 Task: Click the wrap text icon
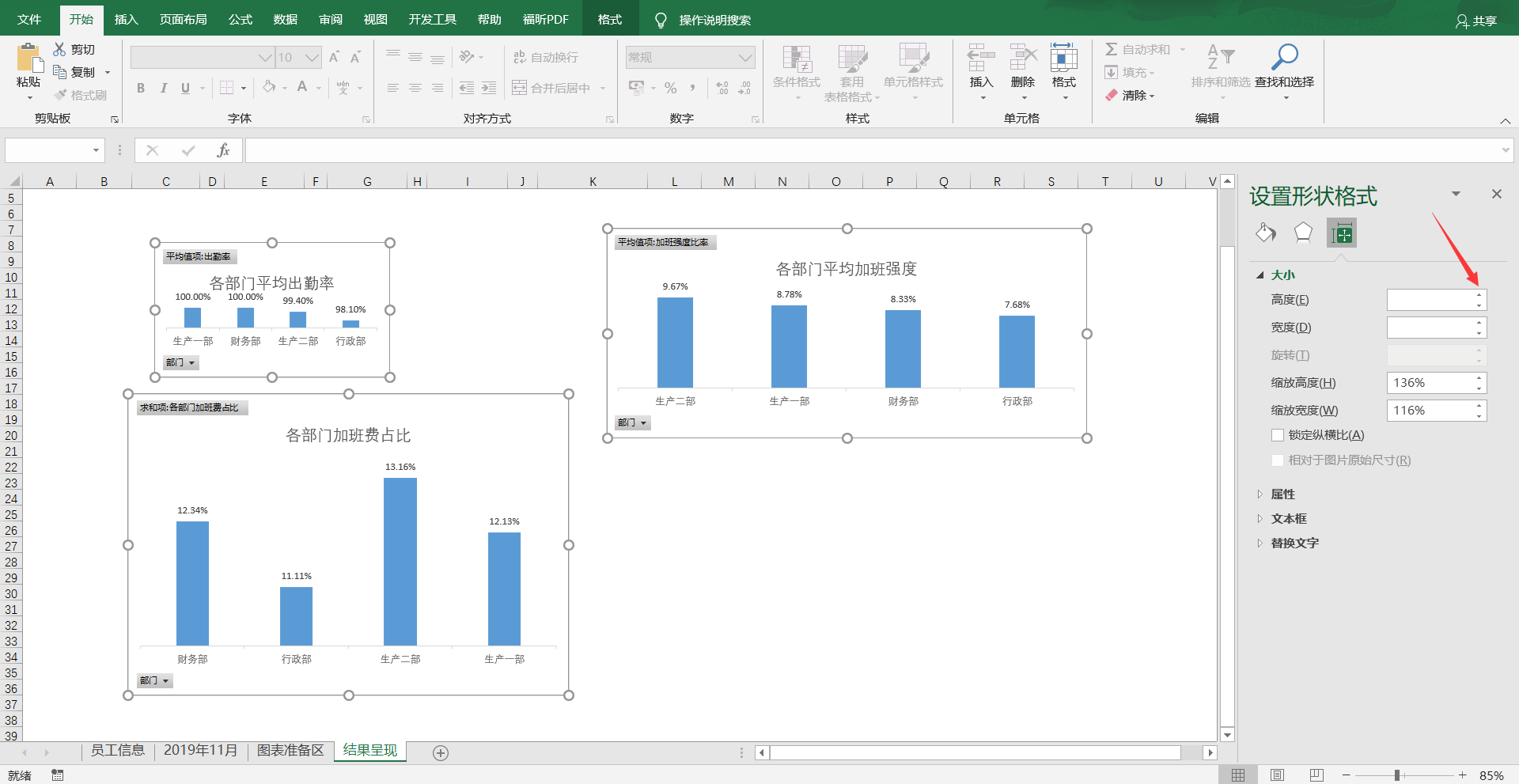[x=520, y=57]
